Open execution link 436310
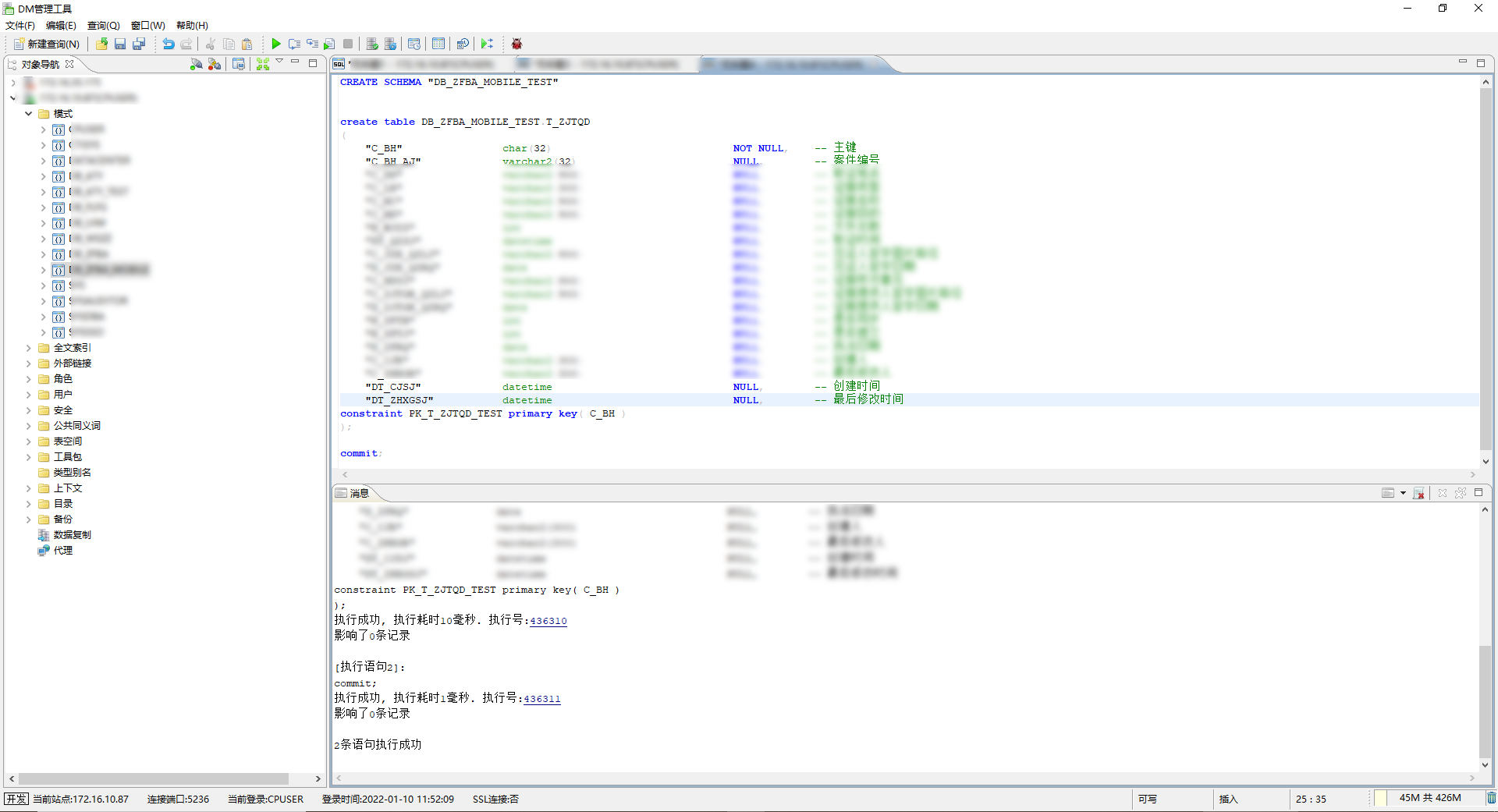 point(548,621)
